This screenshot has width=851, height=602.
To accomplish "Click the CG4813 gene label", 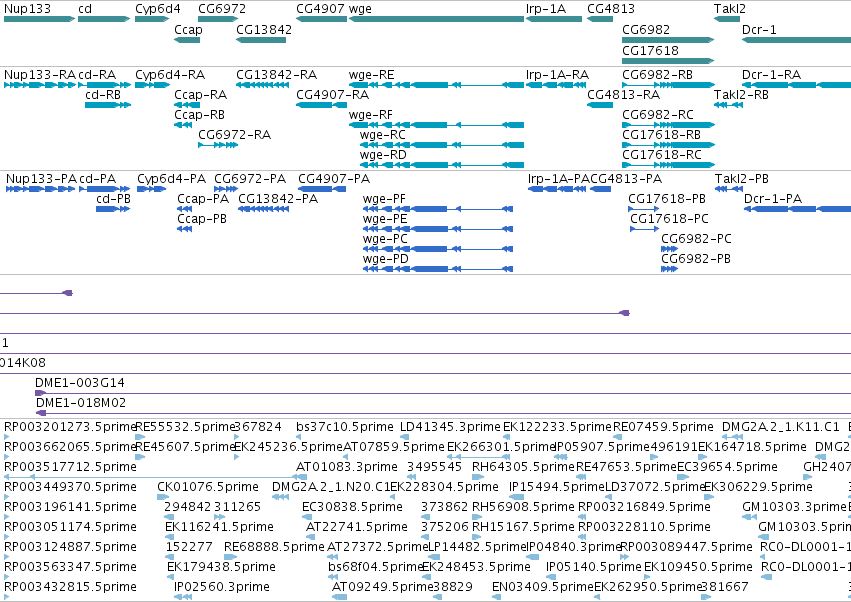I will tap(611, 9).
